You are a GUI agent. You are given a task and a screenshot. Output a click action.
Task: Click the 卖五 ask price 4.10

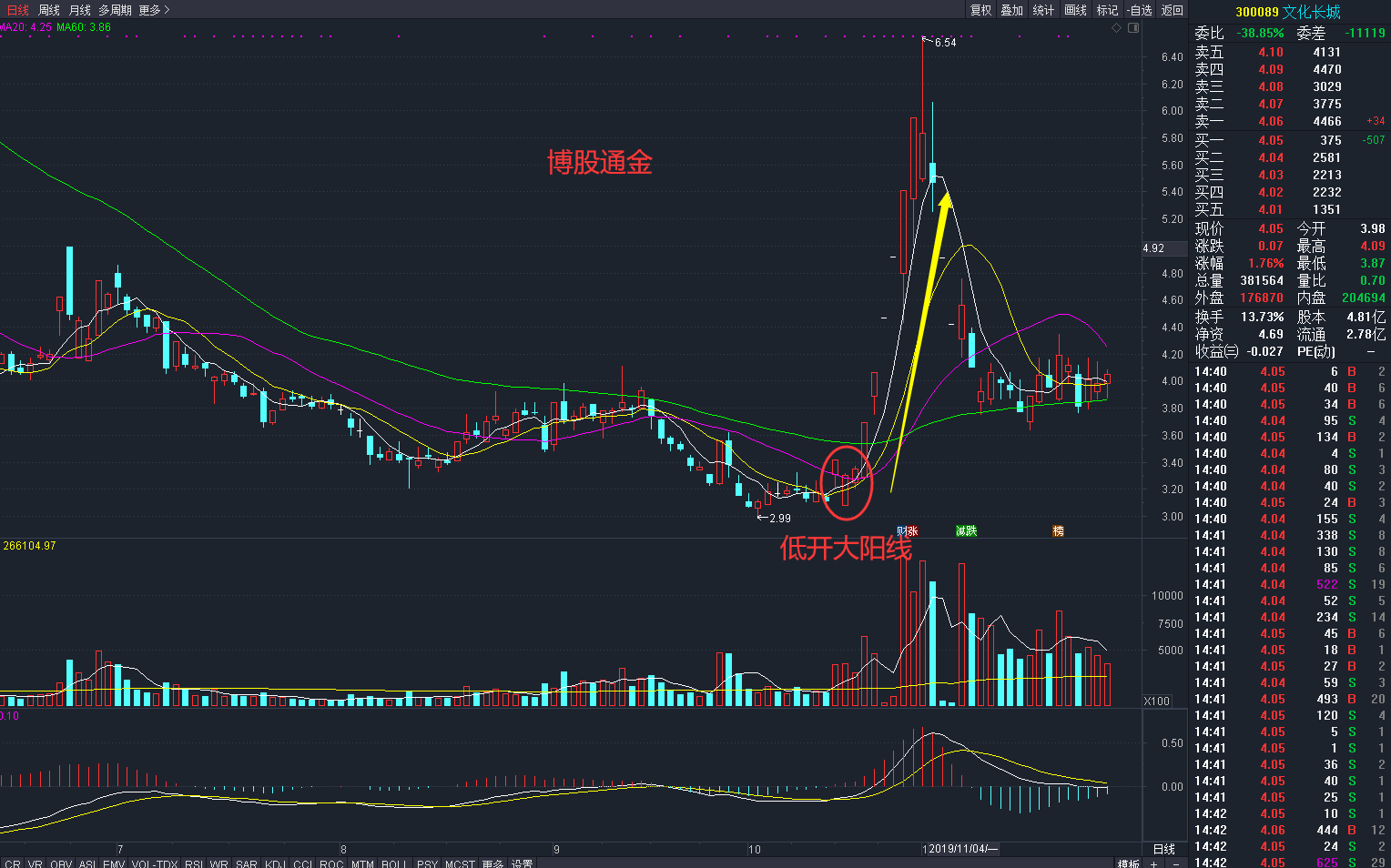(x=1271, y=52)
